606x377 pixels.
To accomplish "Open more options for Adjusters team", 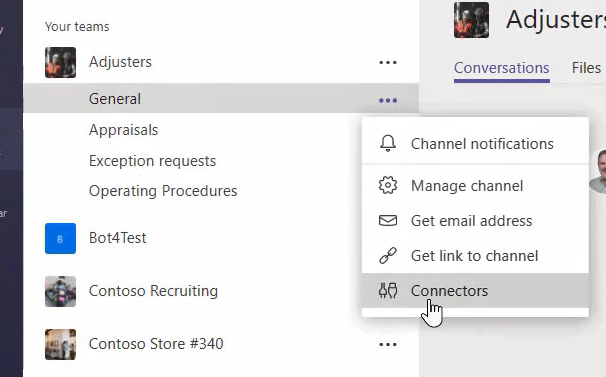I will click(388, 62).
